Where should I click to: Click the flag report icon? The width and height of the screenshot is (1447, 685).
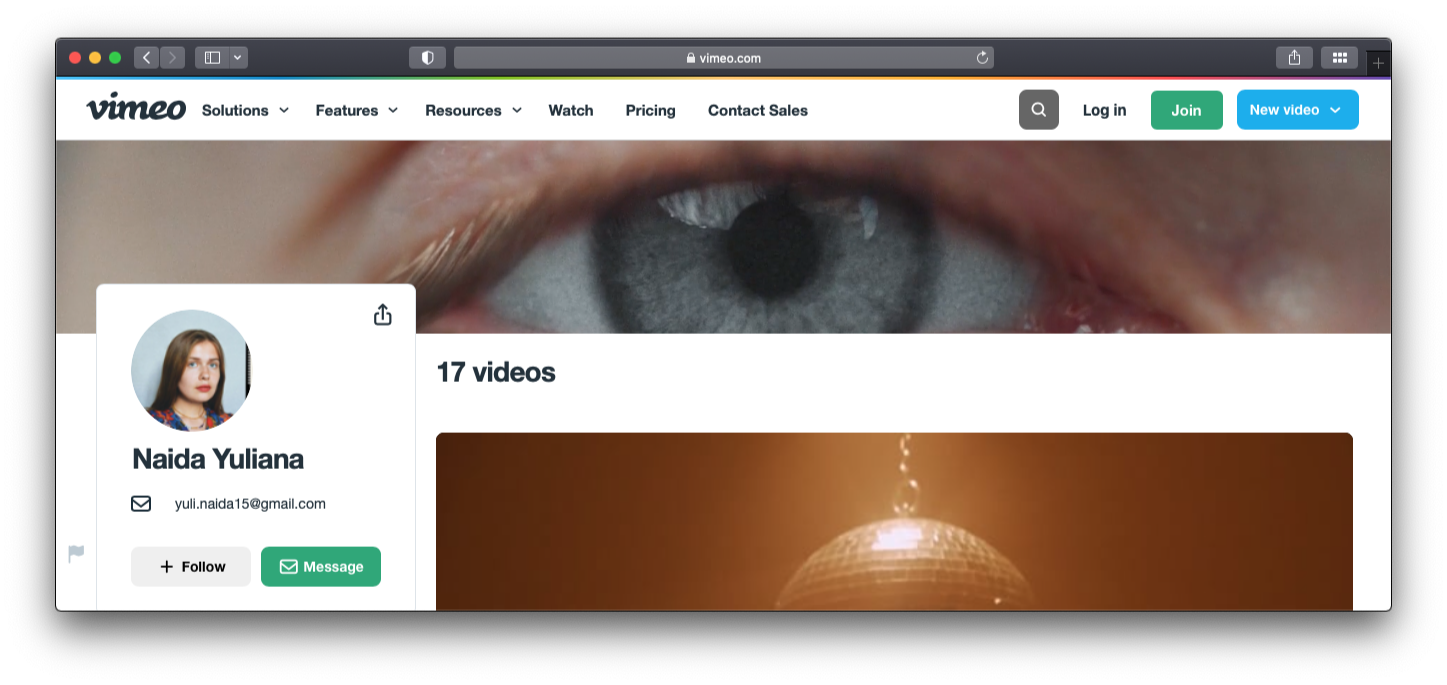[x=76, y=553]
